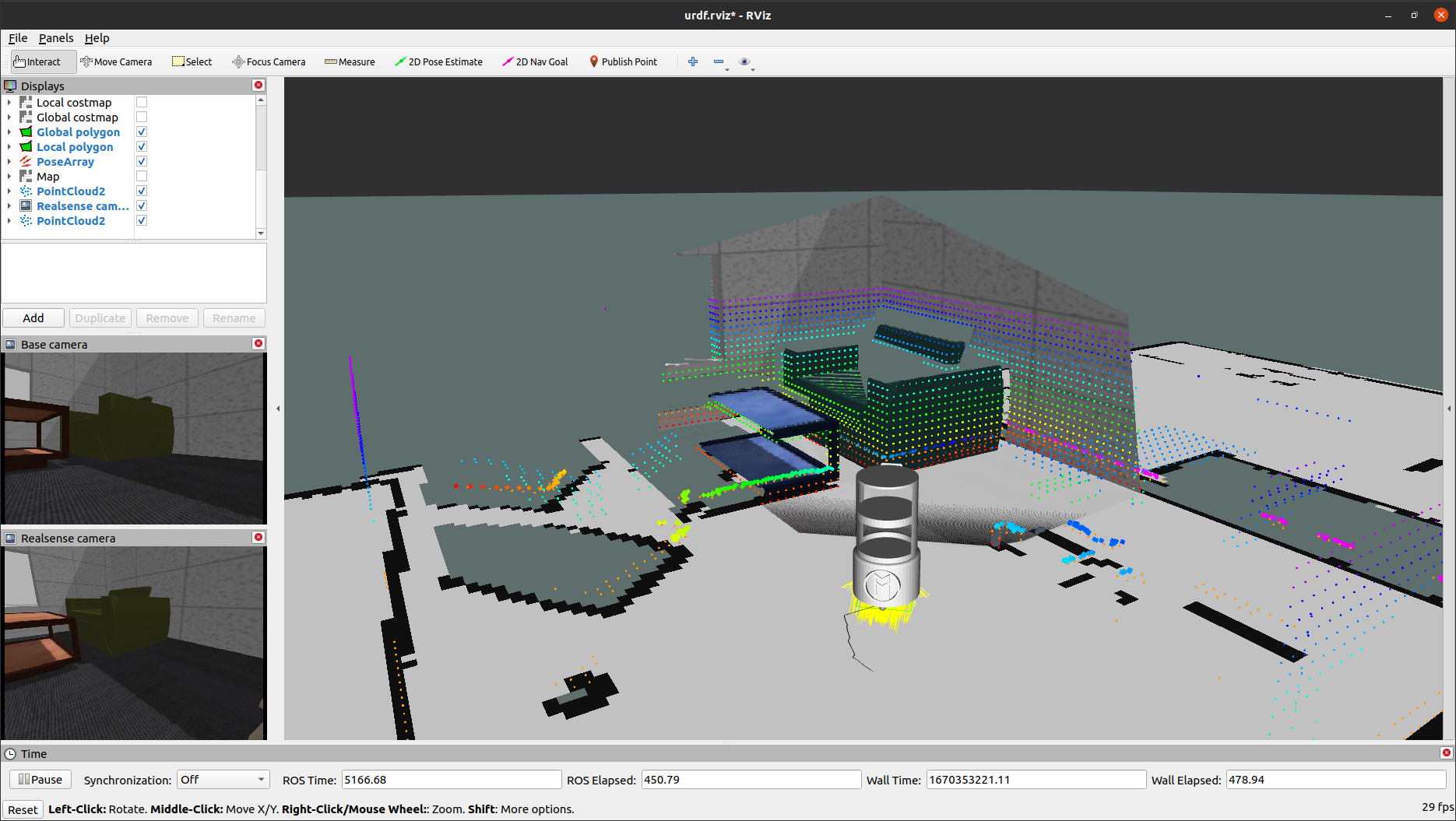This screenshot has width=1456, height=821.
Task: Expand the Global costmap tree item
Action: coord(9,117)
